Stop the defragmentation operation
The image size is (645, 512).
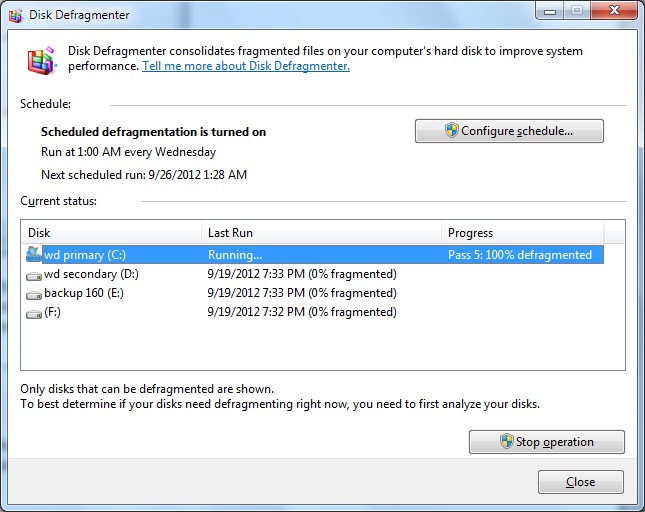tap(547, 442)
